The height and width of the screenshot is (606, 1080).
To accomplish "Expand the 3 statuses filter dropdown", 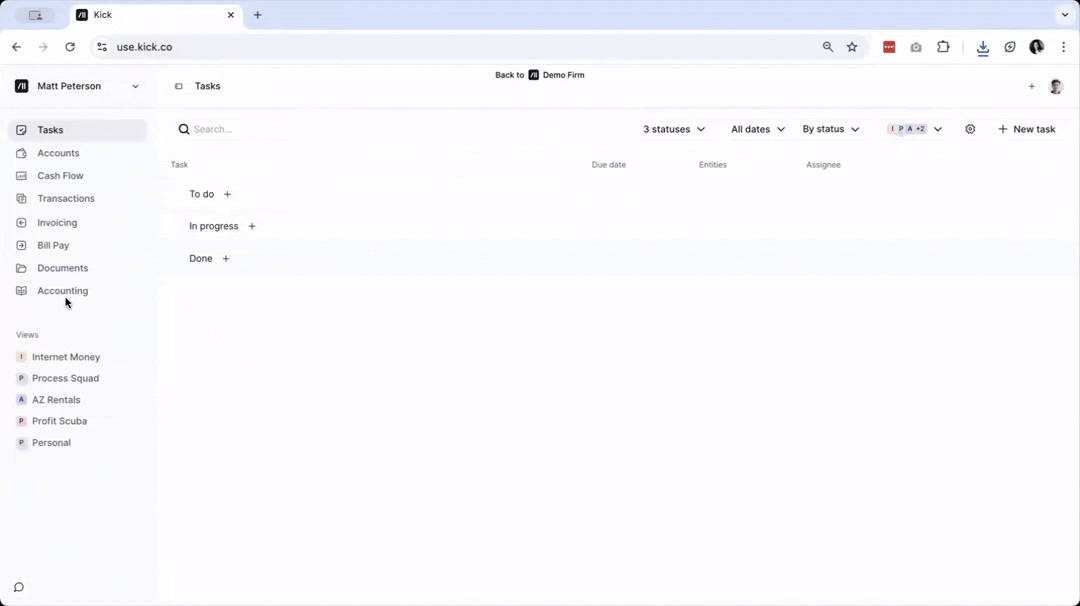I will (673, 129).
